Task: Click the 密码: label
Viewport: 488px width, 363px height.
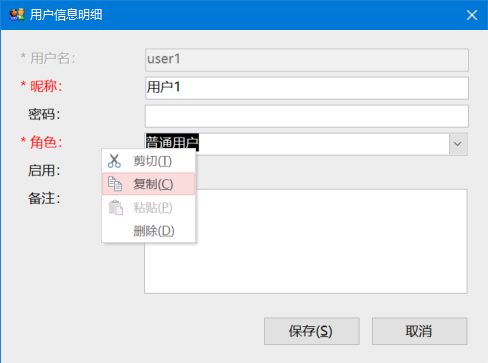Action: [44, 114]
